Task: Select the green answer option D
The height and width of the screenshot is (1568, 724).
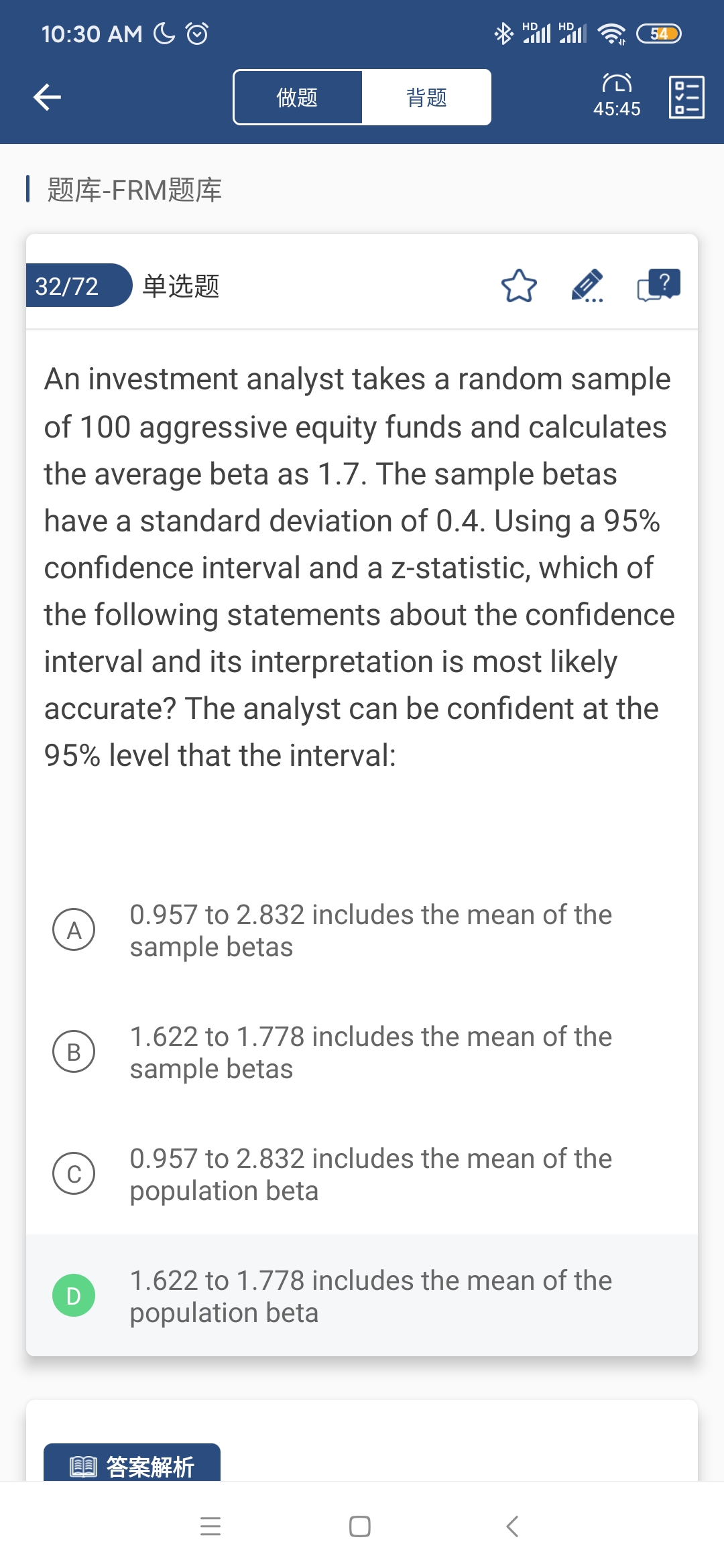Action: [x=74, y=1295]
